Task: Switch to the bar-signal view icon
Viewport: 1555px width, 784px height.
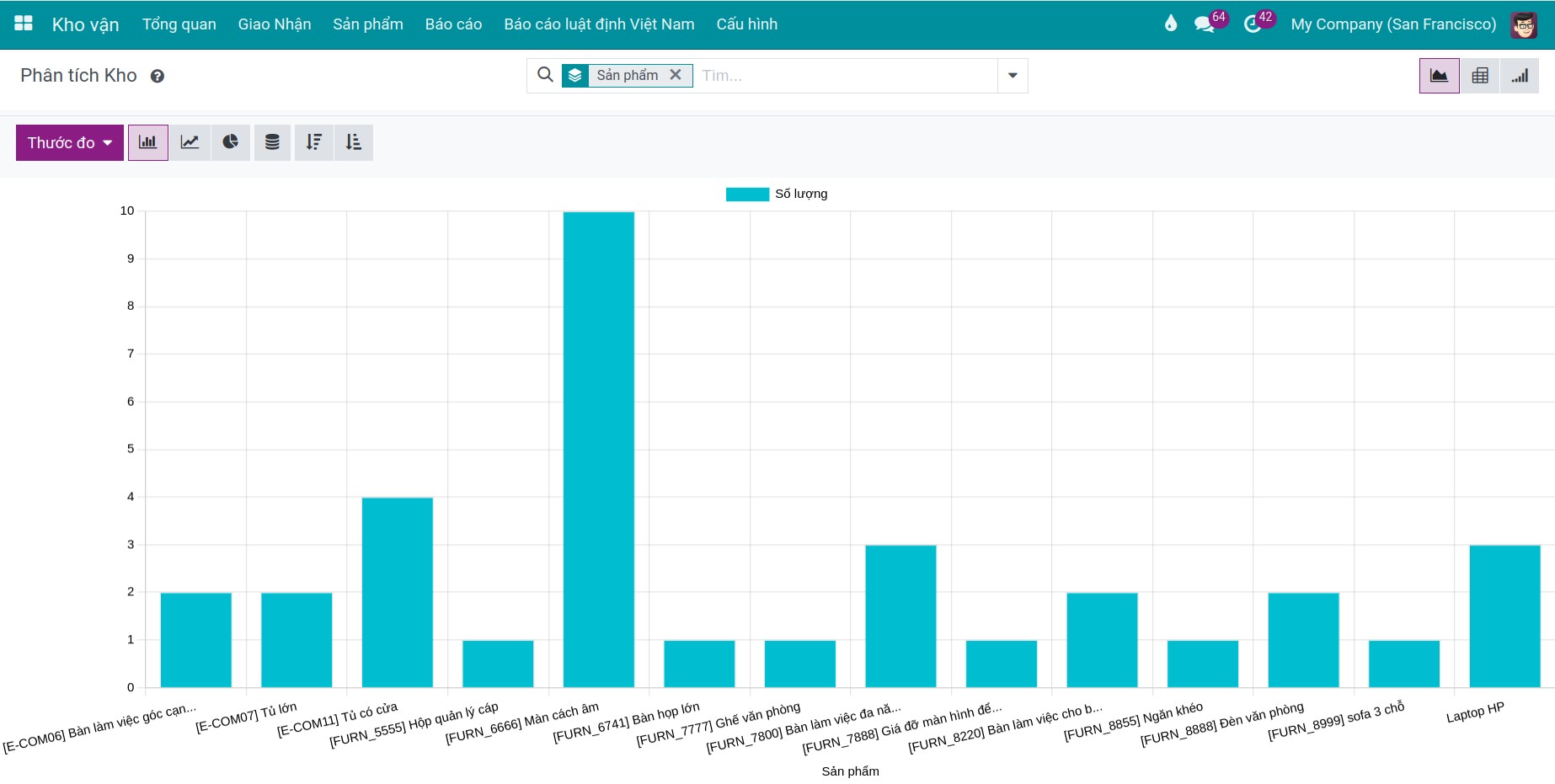Action: (1520, 76)
